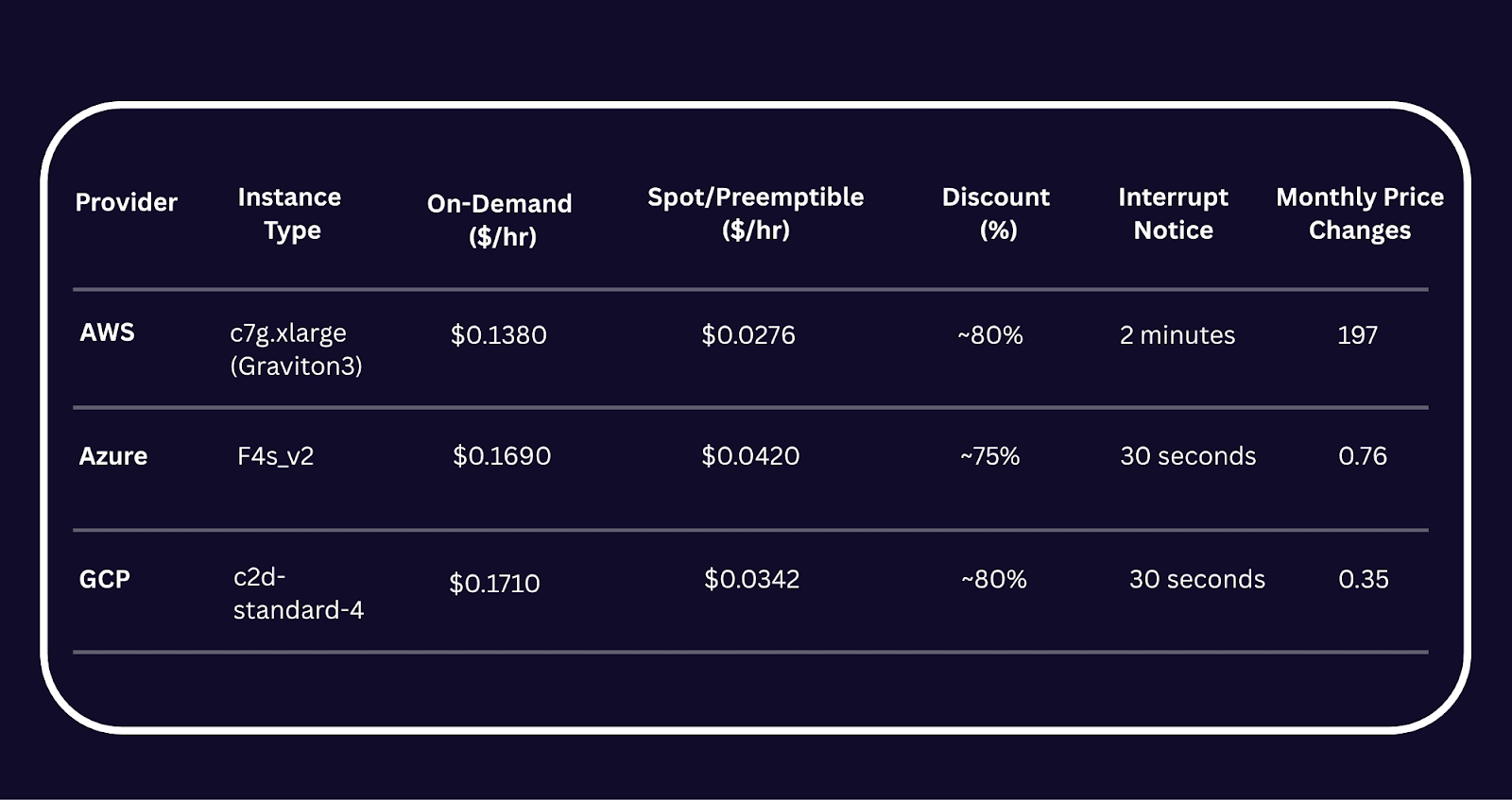
Task: Select the Azure provider cell
Action: point(113,456)
